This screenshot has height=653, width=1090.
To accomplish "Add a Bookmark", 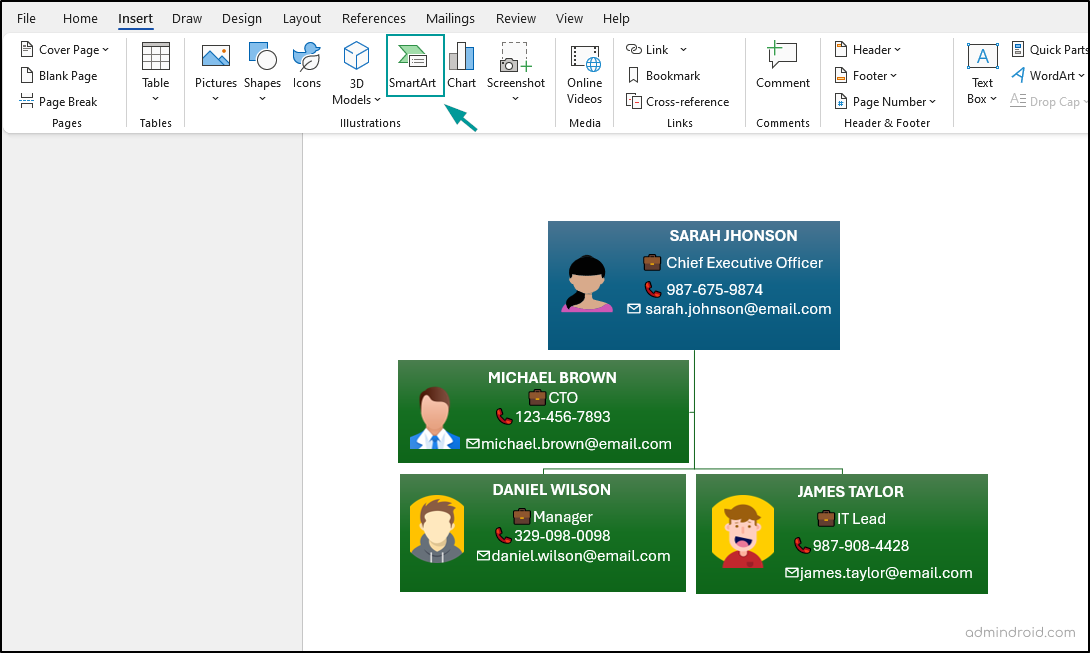I will [x=663, y=75].
